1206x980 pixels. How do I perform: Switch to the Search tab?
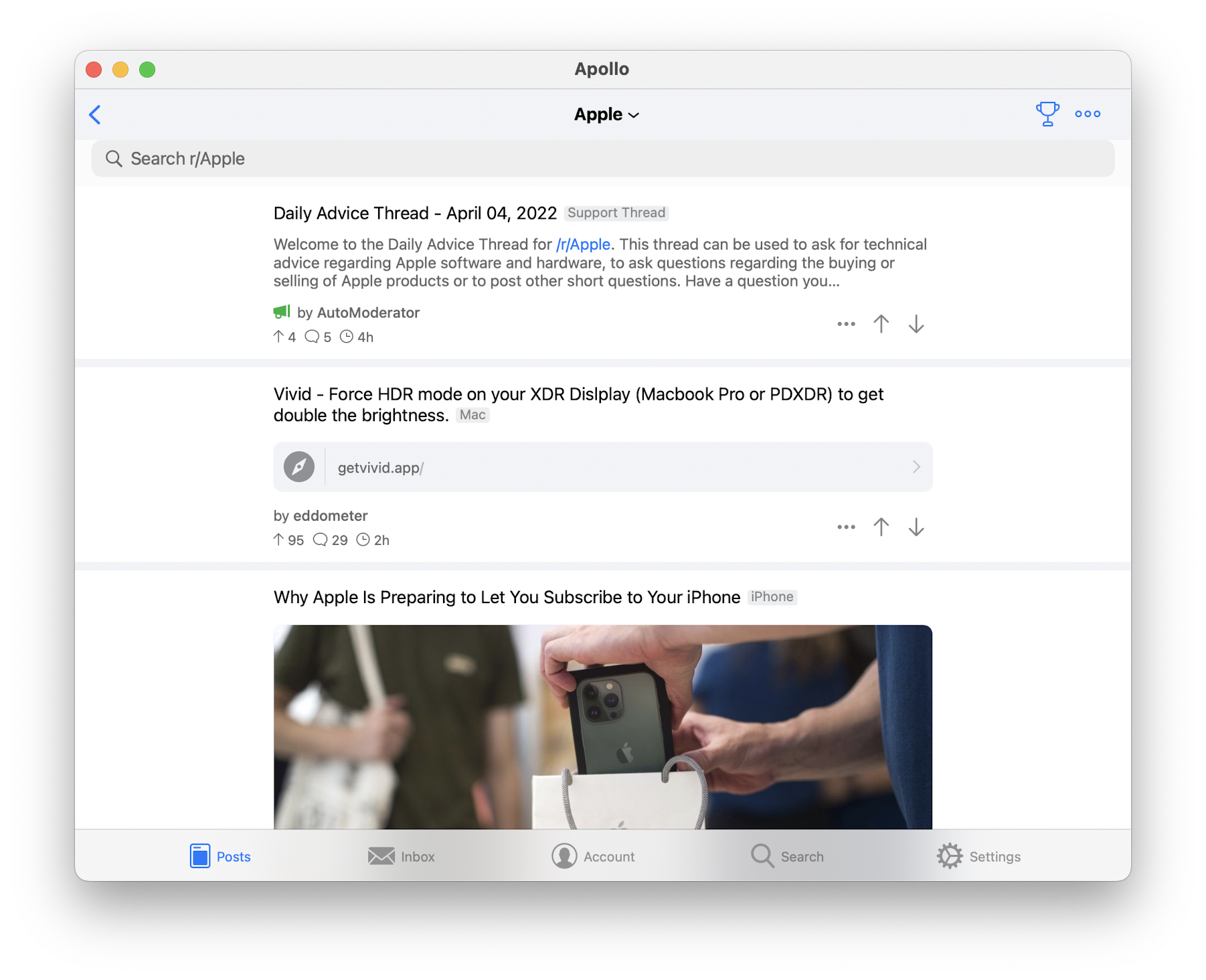click(x=787, y=855)
